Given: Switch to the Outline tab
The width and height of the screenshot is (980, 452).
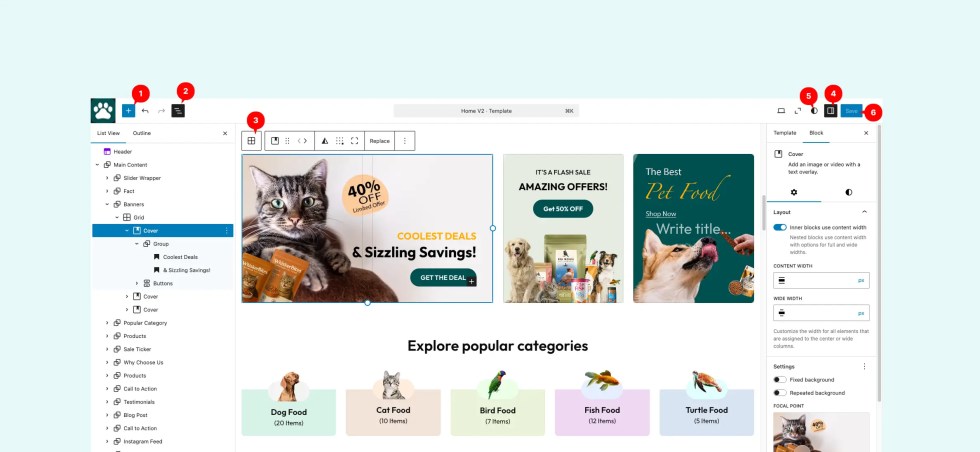Looking at the screenshot, I should (x=141, y=133).
